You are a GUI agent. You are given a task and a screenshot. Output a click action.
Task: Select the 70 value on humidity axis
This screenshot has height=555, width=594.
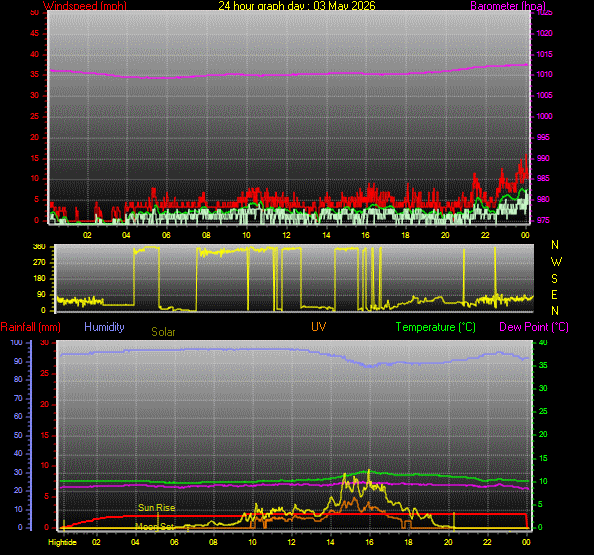[x=18, y=398]
